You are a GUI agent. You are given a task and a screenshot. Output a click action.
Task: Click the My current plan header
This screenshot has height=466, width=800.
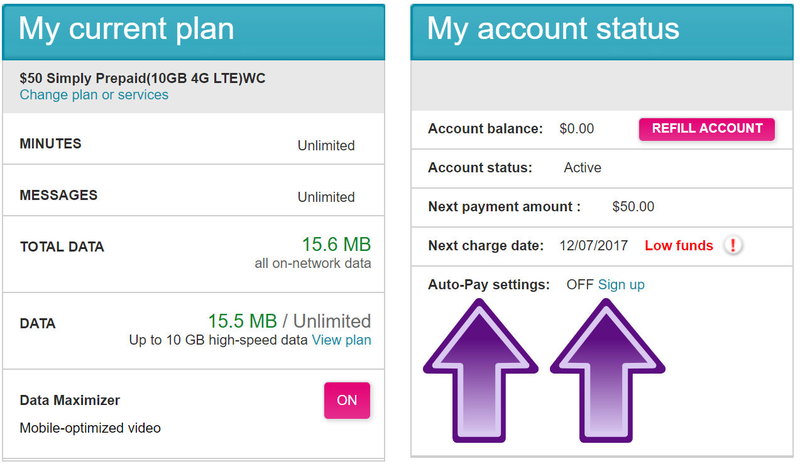[193, 32]
